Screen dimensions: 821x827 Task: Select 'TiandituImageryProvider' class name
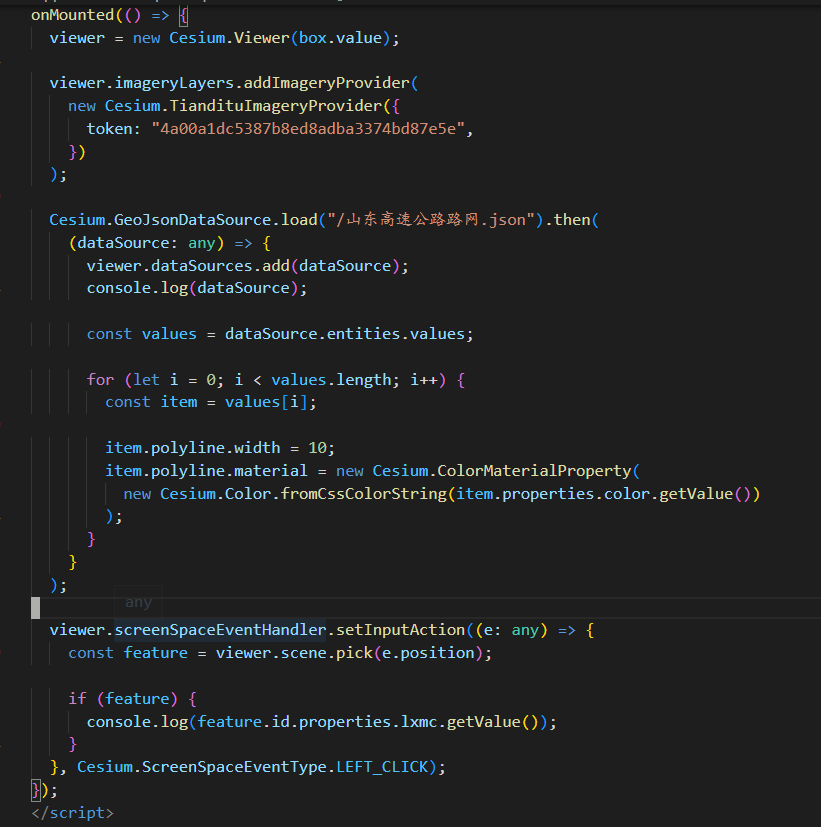[276, 106]
